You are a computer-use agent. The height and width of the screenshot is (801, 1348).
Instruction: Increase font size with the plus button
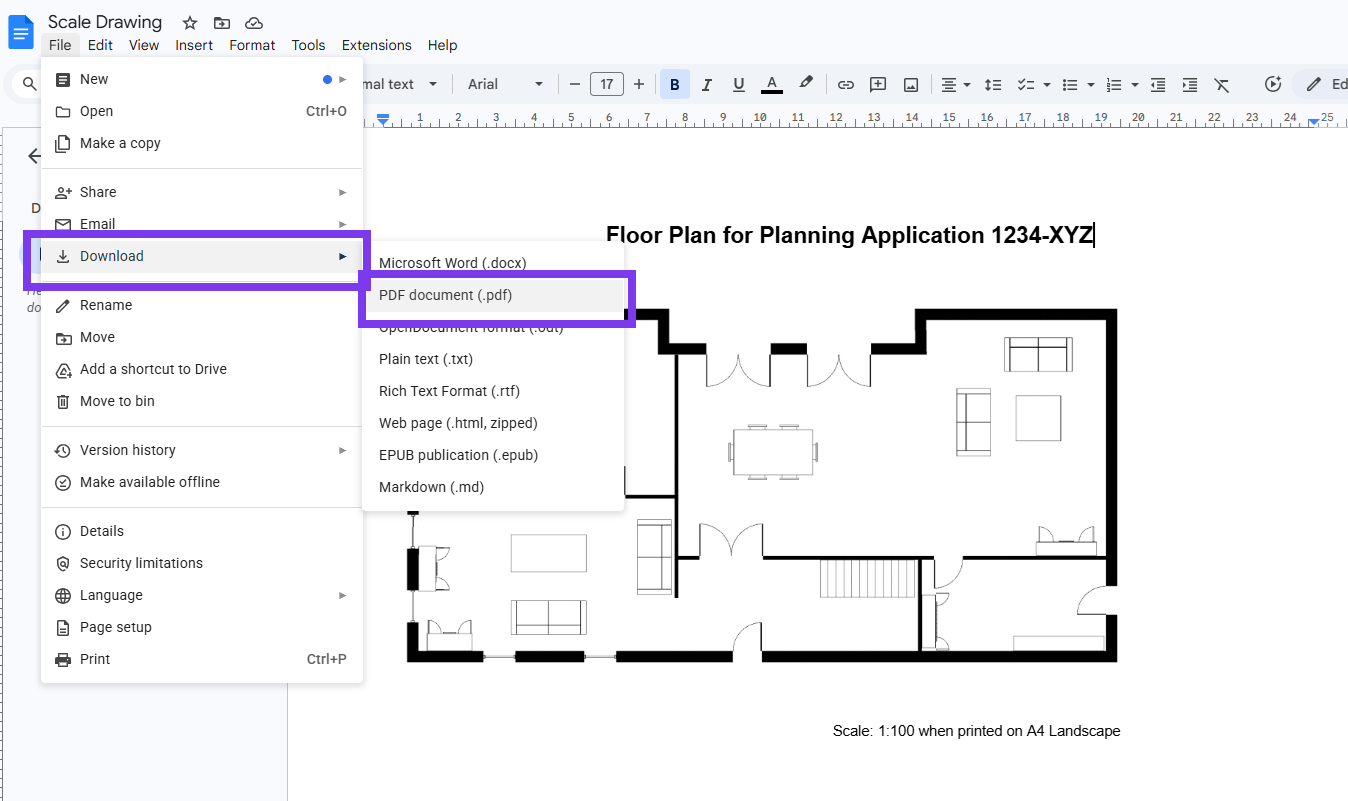click(x=639, y=84)
